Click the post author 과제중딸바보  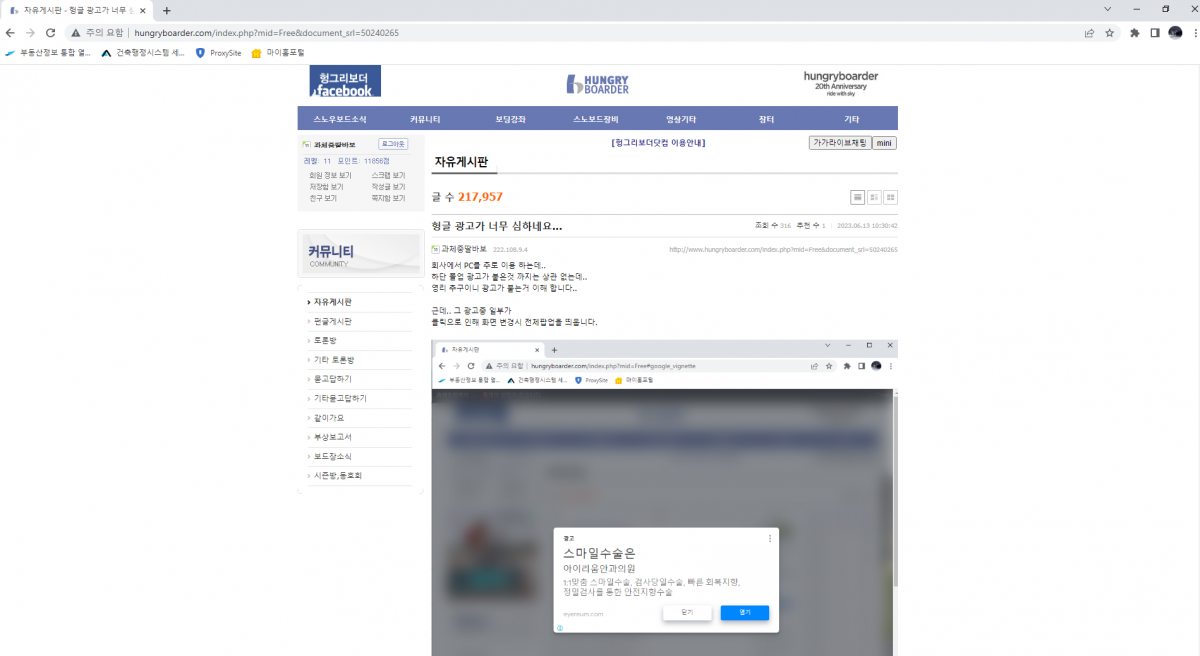[463, 249]
